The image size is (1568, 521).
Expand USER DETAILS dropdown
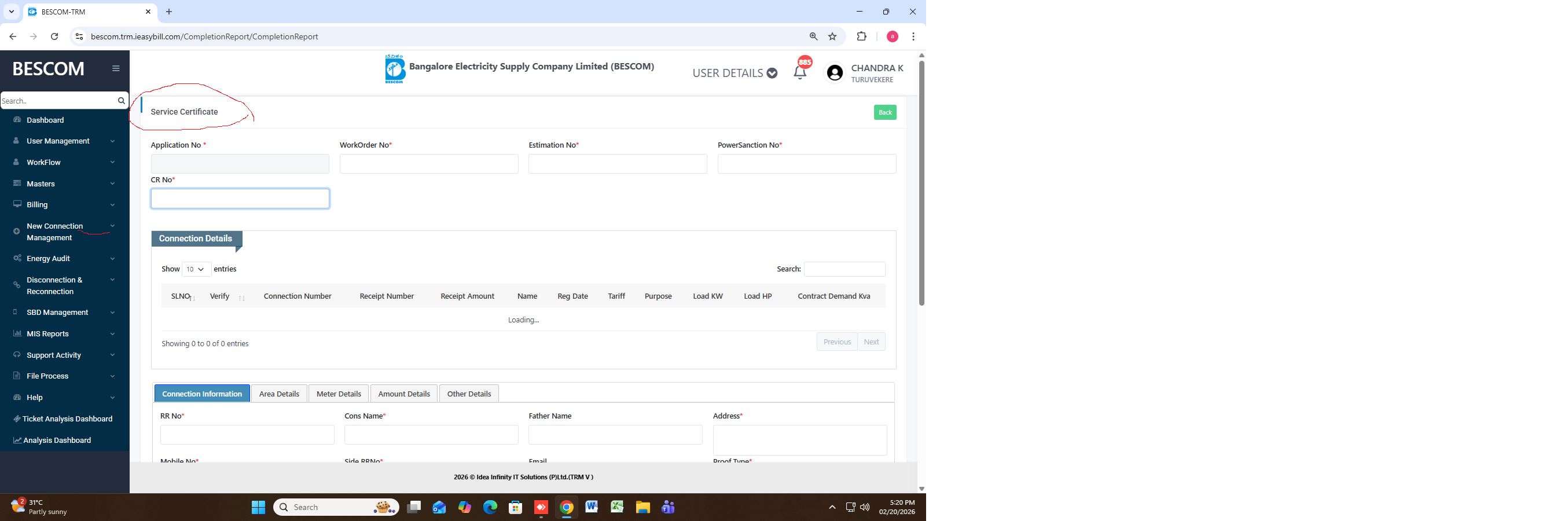[735, 73]
